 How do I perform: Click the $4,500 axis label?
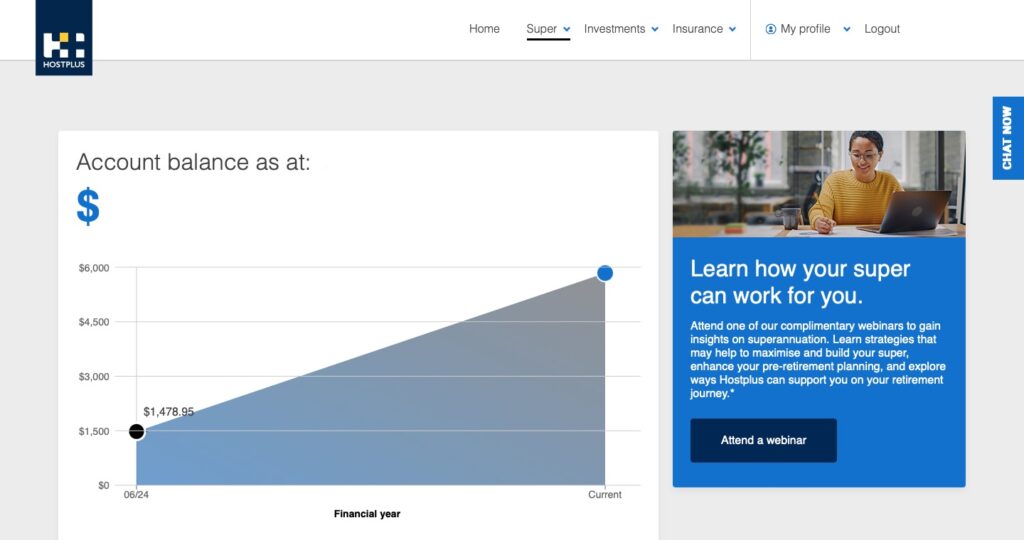coord(94,322)
